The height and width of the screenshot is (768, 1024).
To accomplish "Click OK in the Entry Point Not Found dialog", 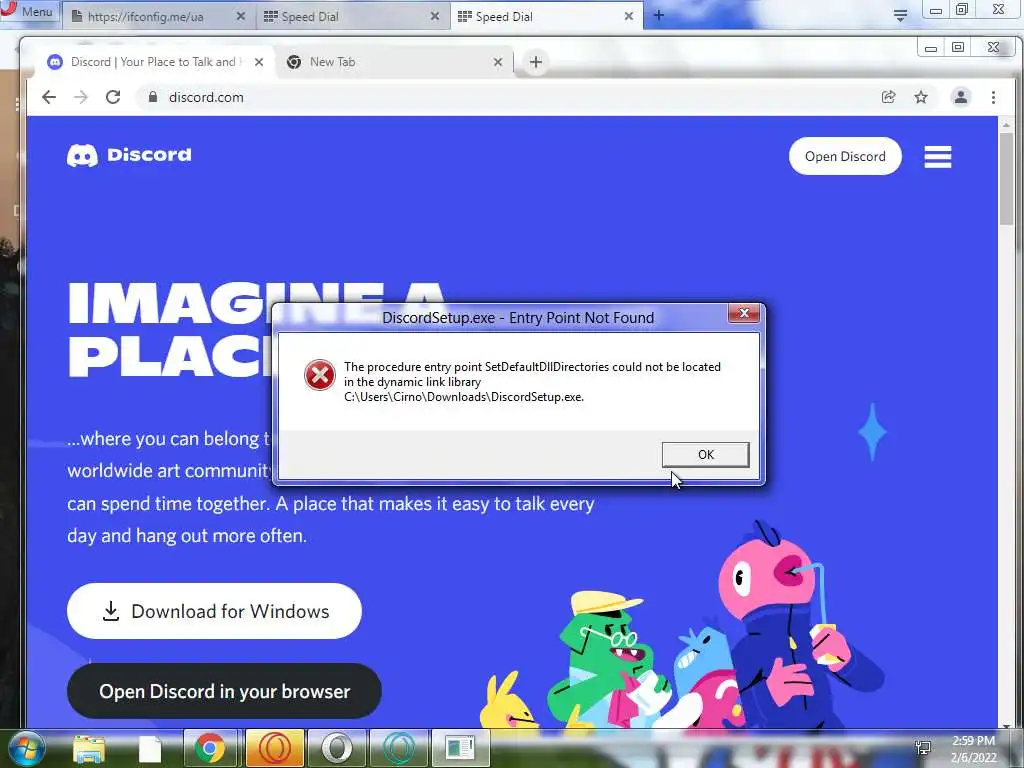I will point(705,455).
